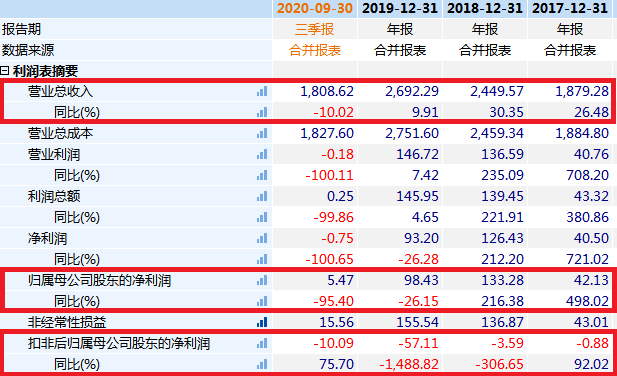Open chart icon for 非经常性损益 row
This screenshot has height=376, width=617.
coord(262,323)
